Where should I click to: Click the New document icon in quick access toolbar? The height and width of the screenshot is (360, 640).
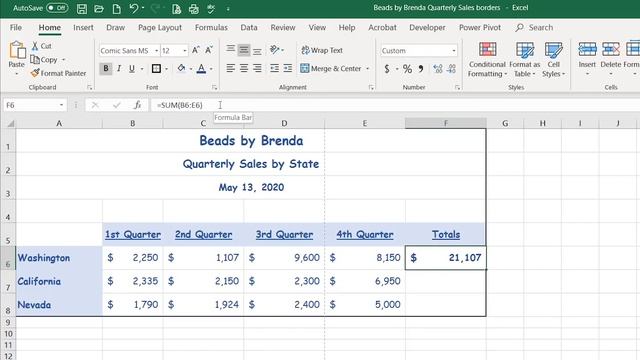(x=116, y=9)
